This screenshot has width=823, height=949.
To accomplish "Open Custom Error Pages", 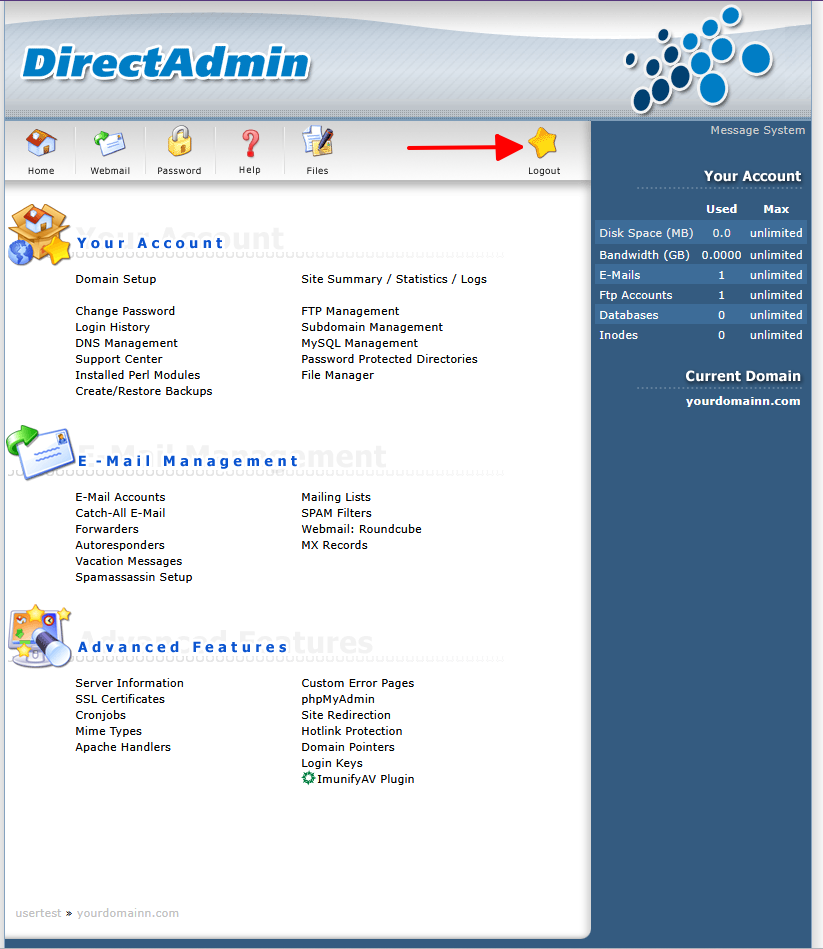I will point(358,683).
